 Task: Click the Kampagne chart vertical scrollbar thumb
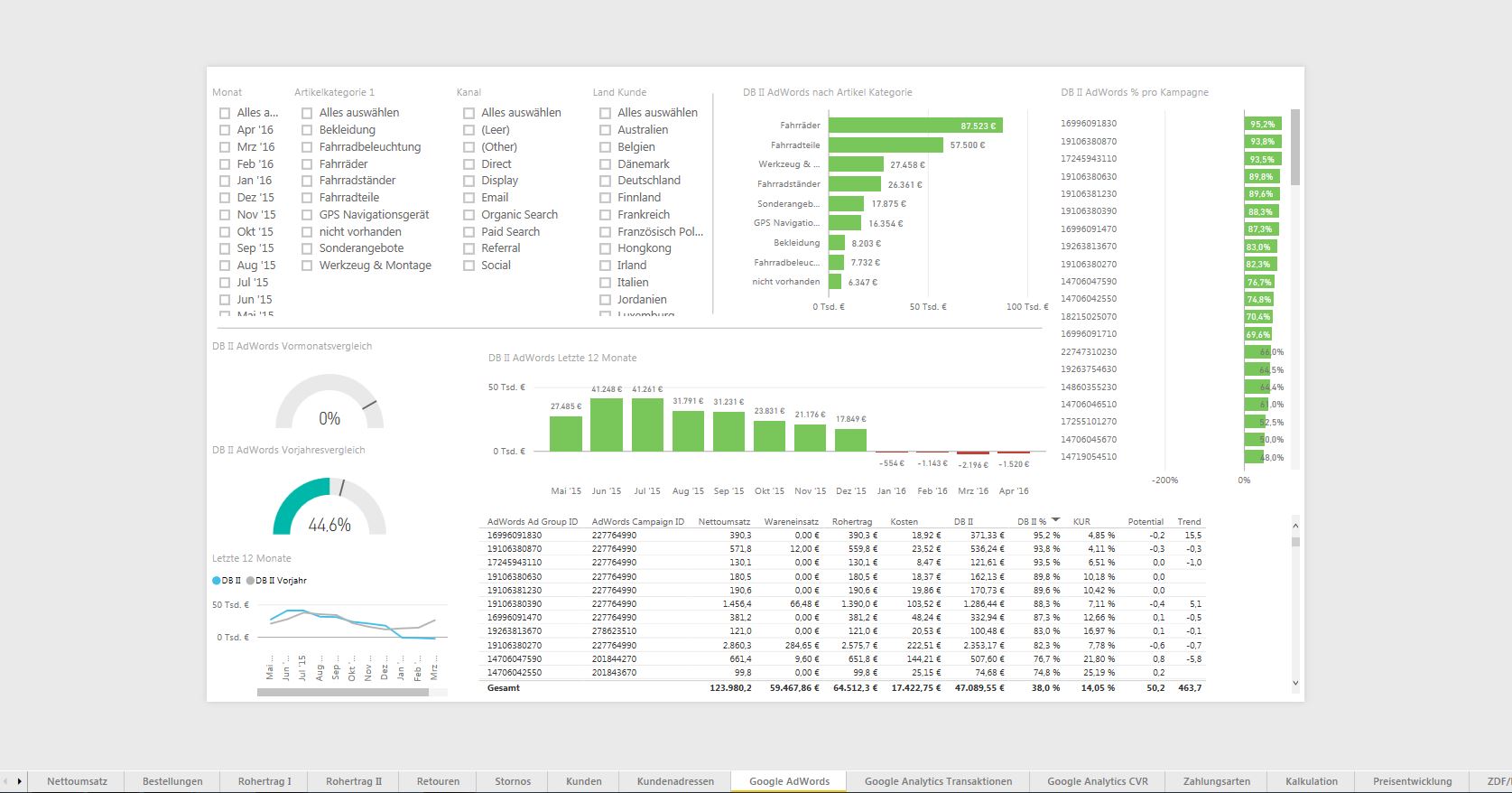click(1295, 147)
